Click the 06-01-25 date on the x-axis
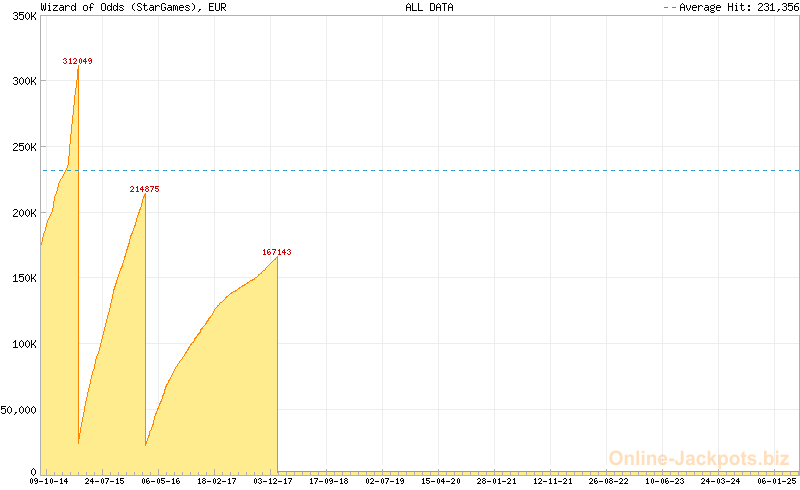Screen dimensions: 800x490 click(x=777, y=481)
